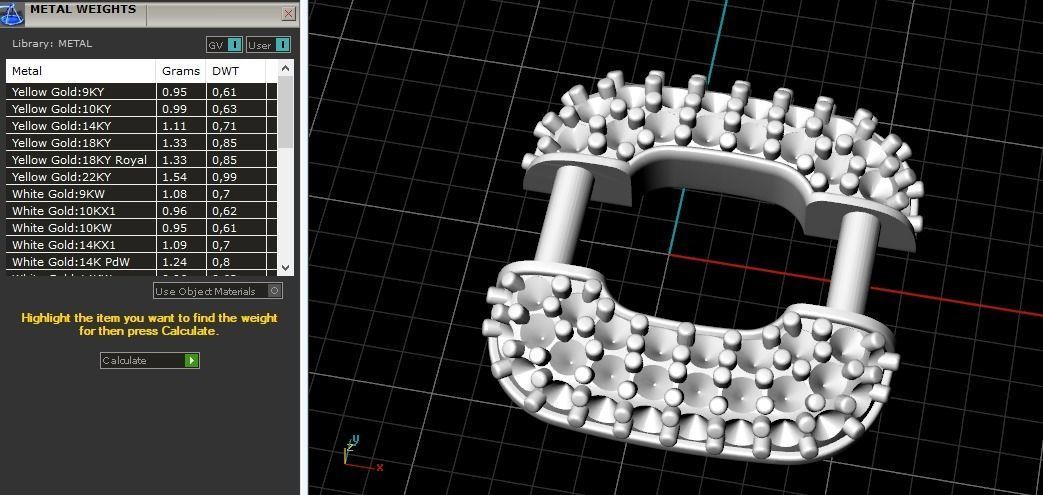This screenshot has width=1043, height=495.
Task: Select the 3D jewelry model in viewport
Action: pos(705,266)
